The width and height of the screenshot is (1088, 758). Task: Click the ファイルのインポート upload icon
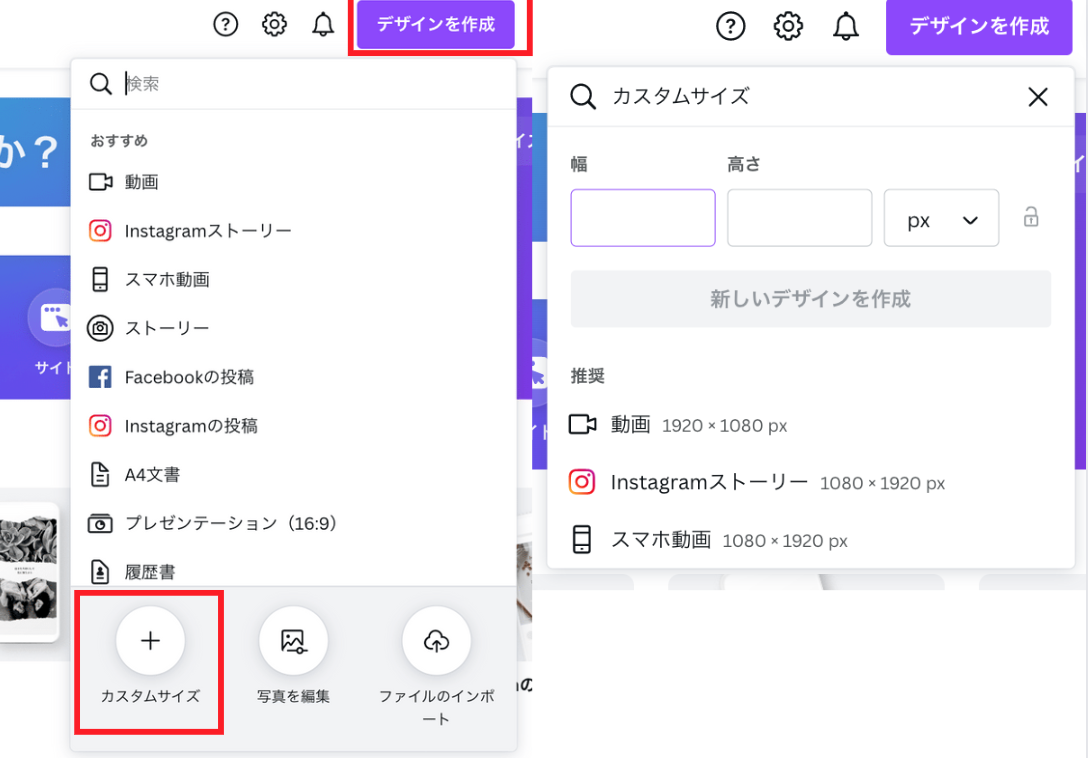point(436,640)
